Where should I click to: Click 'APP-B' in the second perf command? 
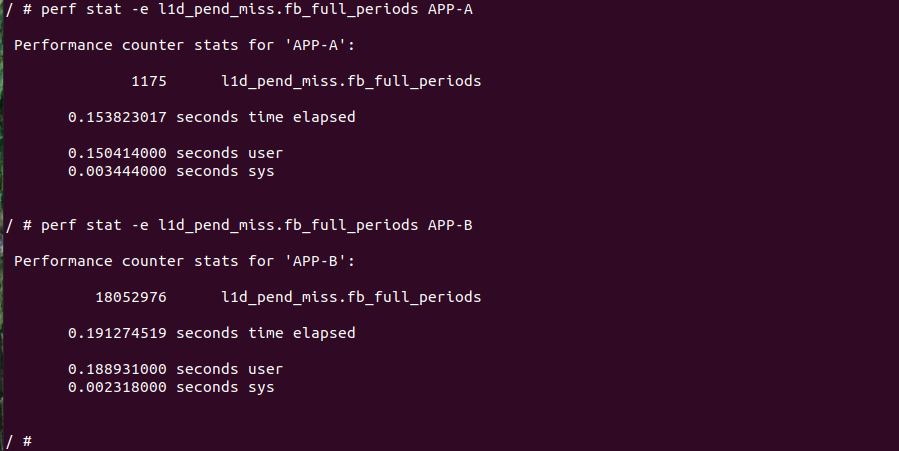(x=449, y=225)
